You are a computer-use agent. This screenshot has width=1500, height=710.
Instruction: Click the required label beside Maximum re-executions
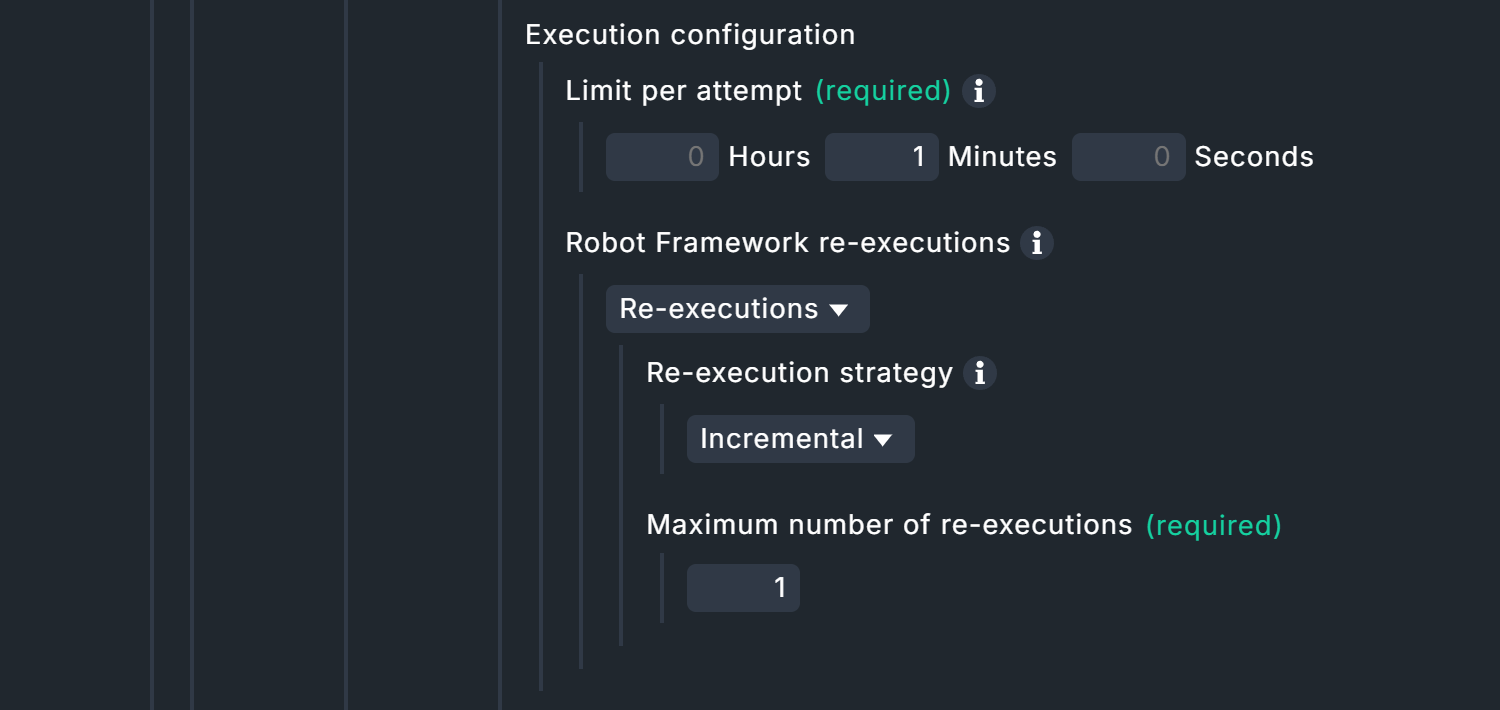point(1214,525)
